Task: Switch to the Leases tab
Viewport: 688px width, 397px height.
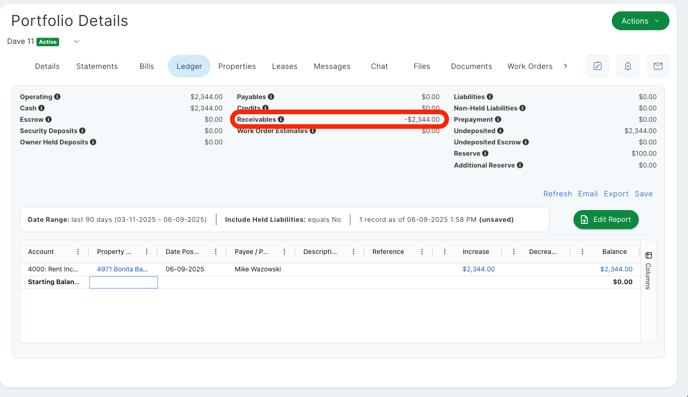Action: point(284,66)
